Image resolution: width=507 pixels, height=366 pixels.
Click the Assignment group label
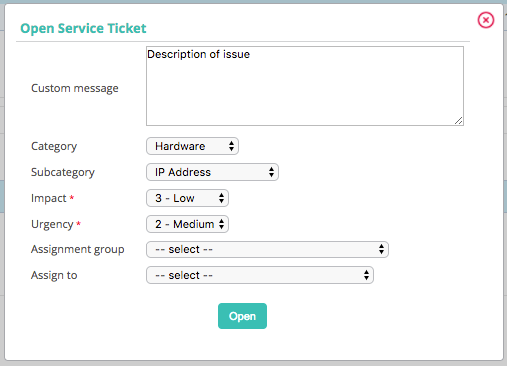point(78,250)
